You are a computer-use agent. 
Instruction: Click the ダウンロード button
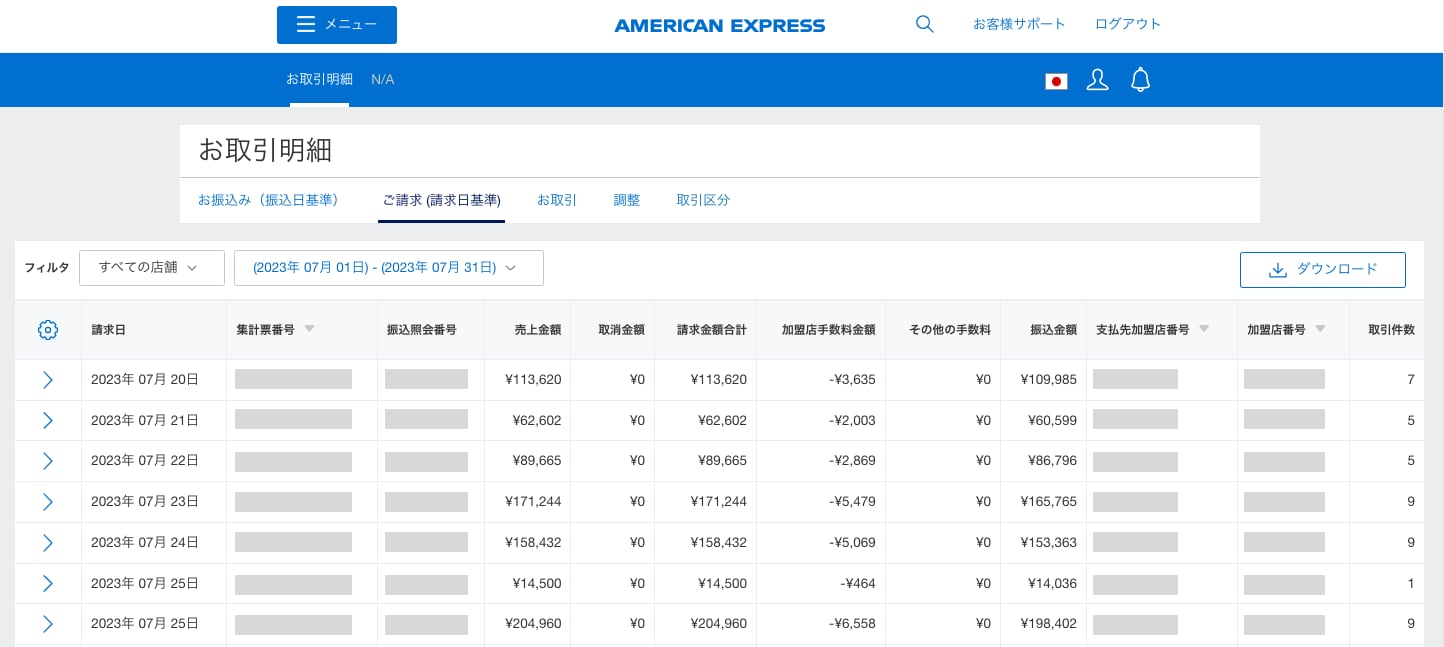[1322, 269]
